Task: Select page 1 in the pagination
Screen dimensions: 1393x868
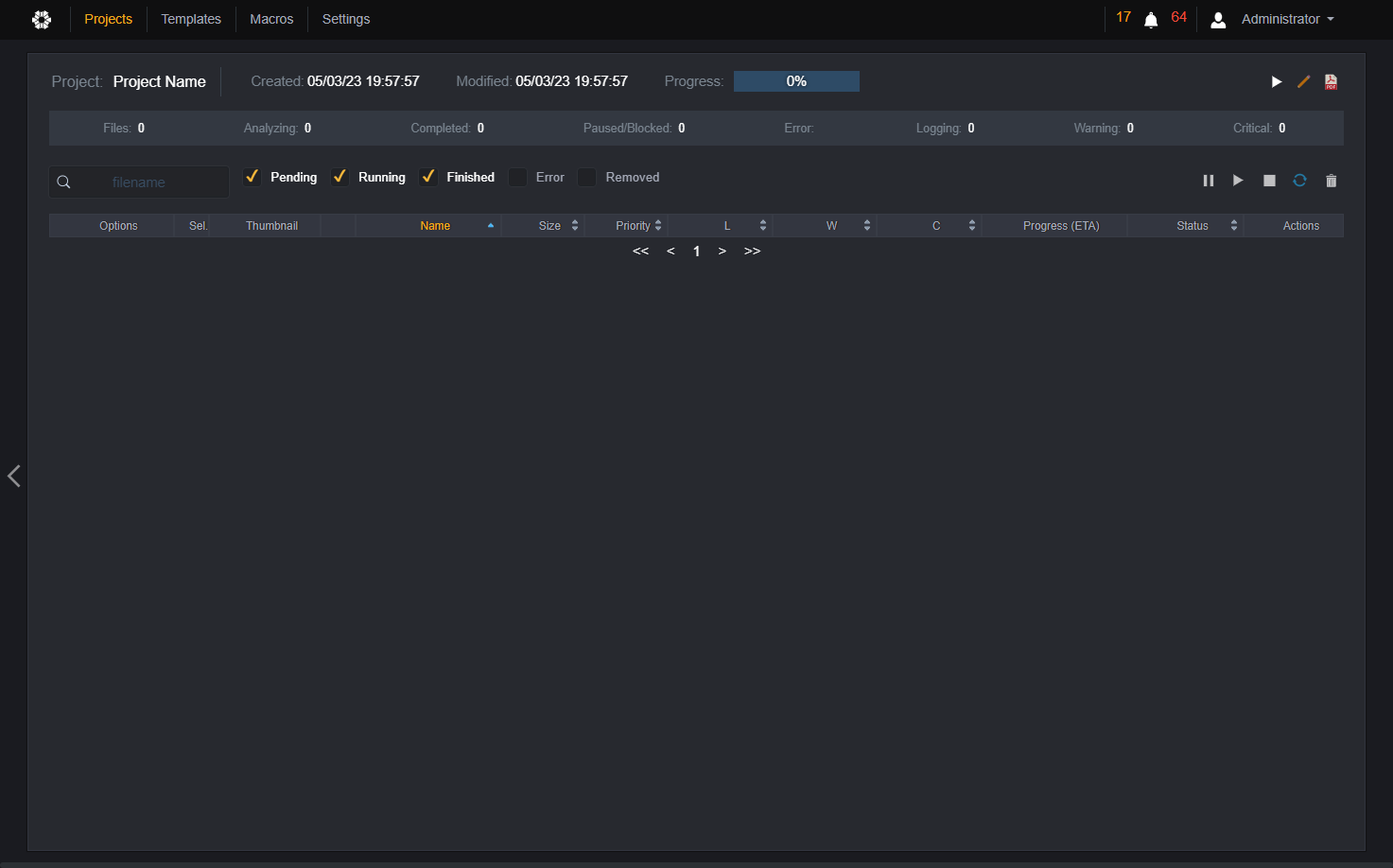Action: click(x=697, y=252)
